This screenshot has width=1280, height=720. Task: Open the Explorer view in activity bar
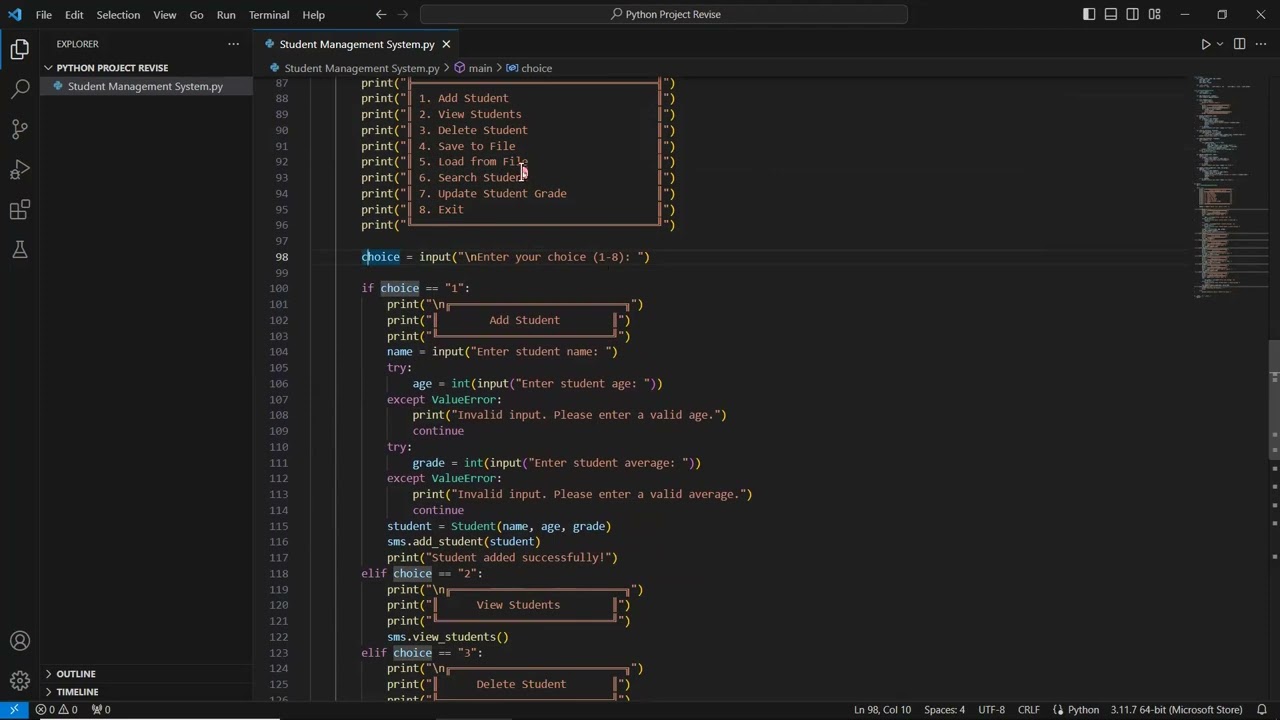20,49
